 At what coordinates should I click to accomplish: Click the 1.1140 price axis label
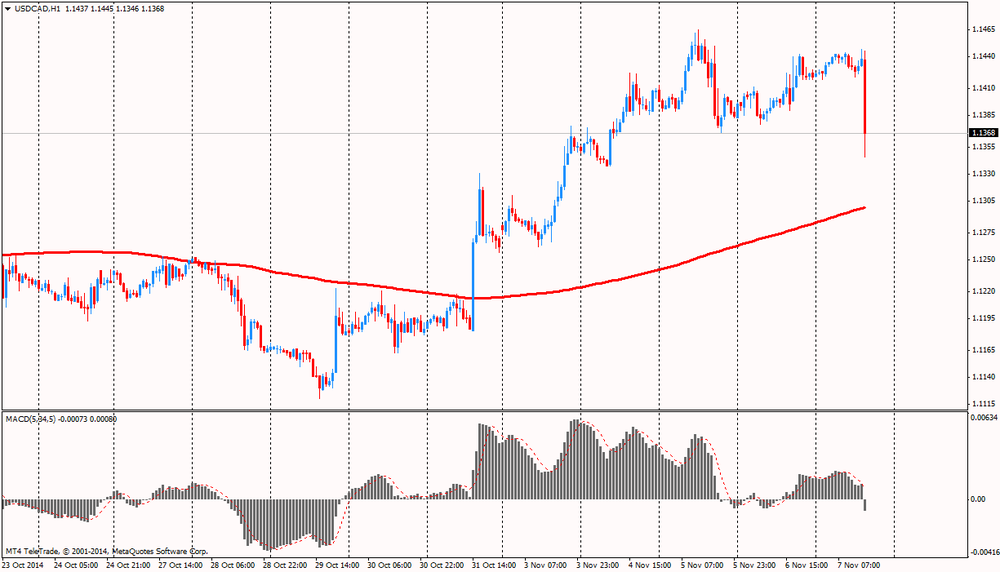point(983,377)
